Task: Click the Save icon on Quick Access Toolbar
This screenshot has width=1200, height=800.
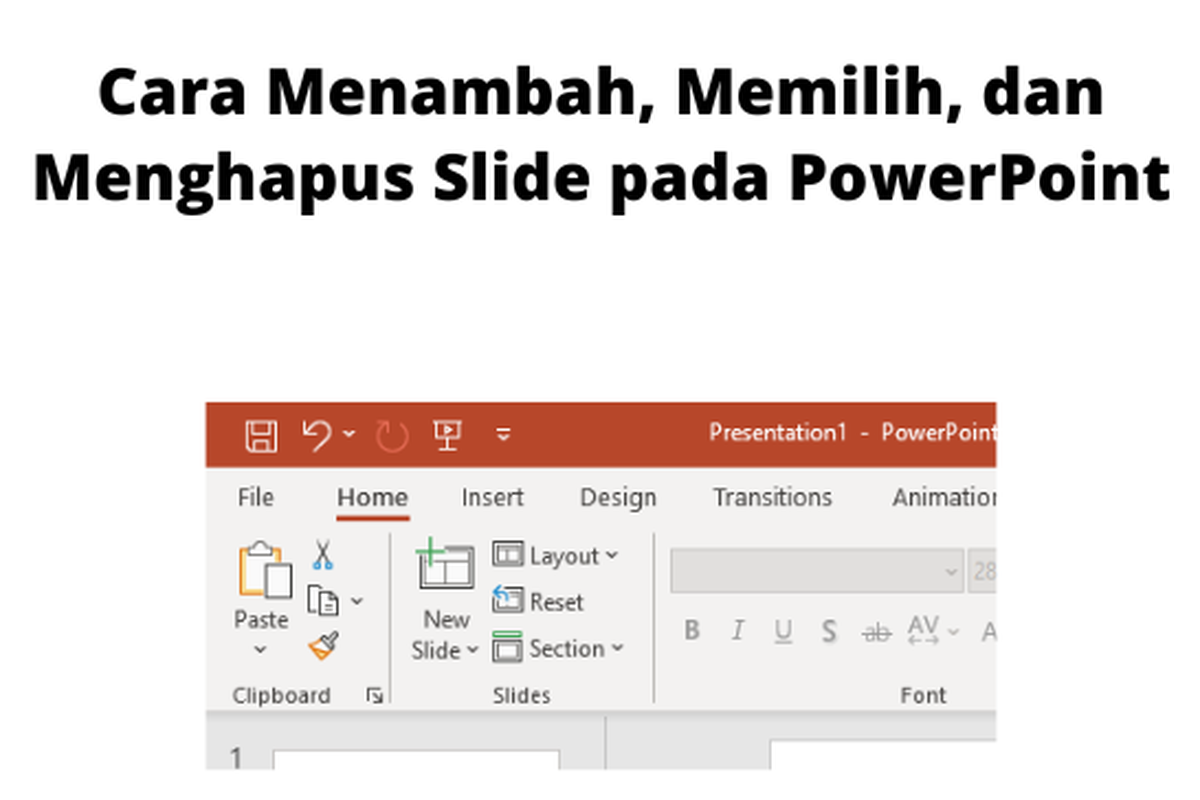Action: pyautogui.click(x=260, y=434)
